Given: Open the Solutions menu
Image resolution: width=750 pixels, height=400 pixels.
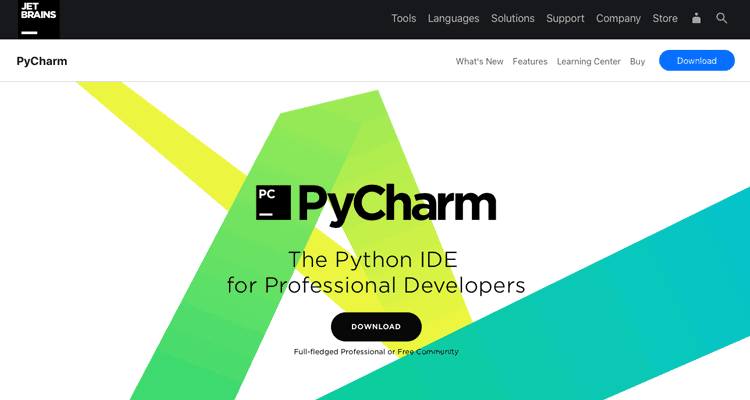Looking at the screenshot, I should point(513,18).
